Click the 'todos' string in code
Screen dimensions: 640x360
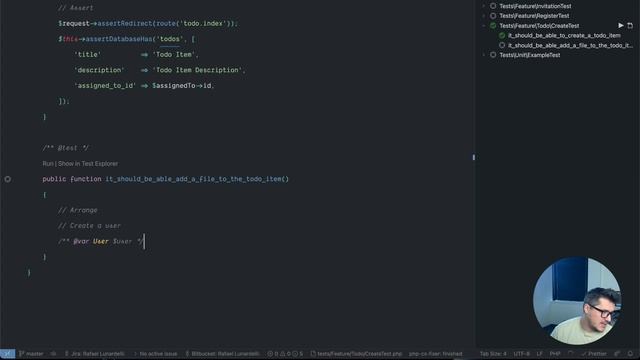(169, 39)
